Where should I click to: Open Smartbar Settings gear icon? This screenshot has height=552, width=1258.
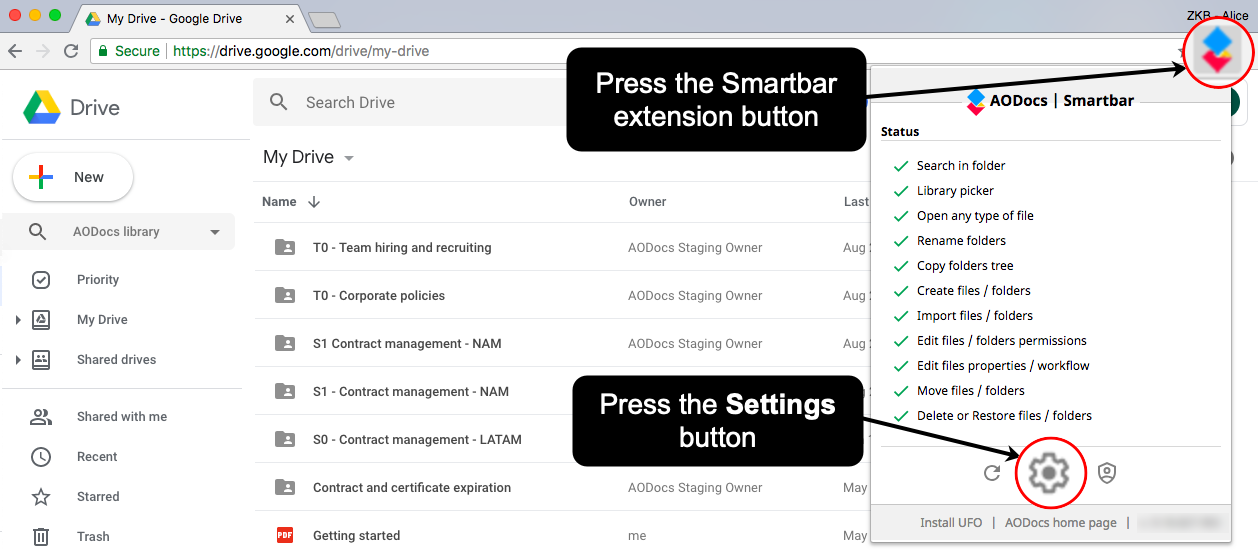click(x=1049, y=472)
